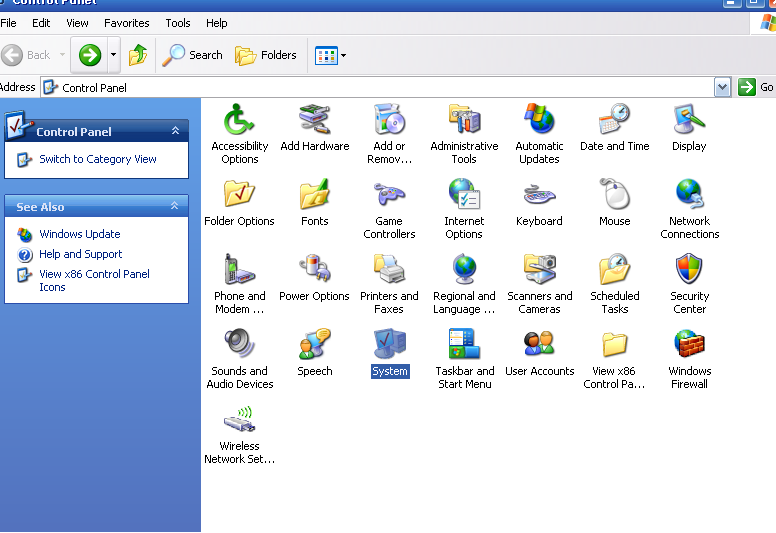The height and width of the screenshot is (533, 776).
Task: Open the Help menu
Action: (x=216, y=23)
